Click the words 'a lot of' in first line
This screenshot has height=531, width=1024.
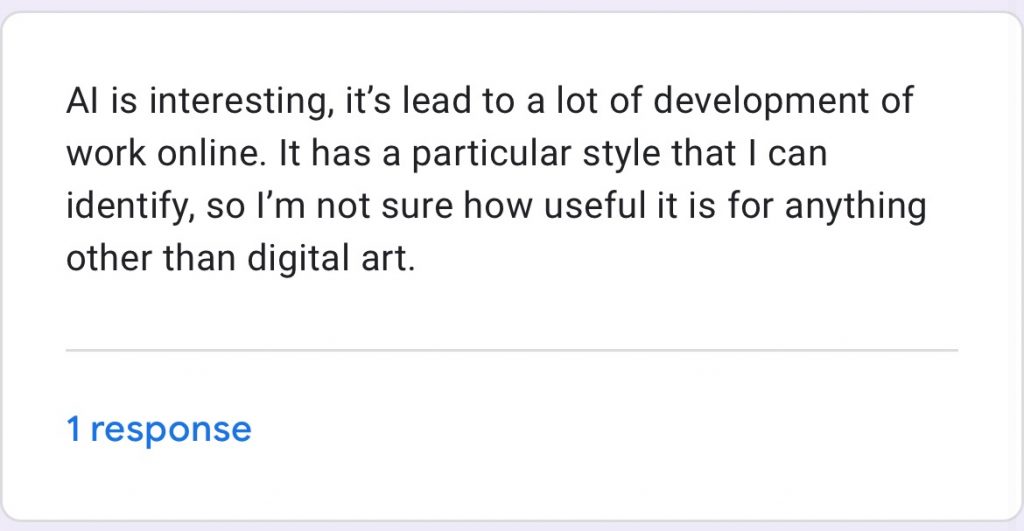[584, 101]
